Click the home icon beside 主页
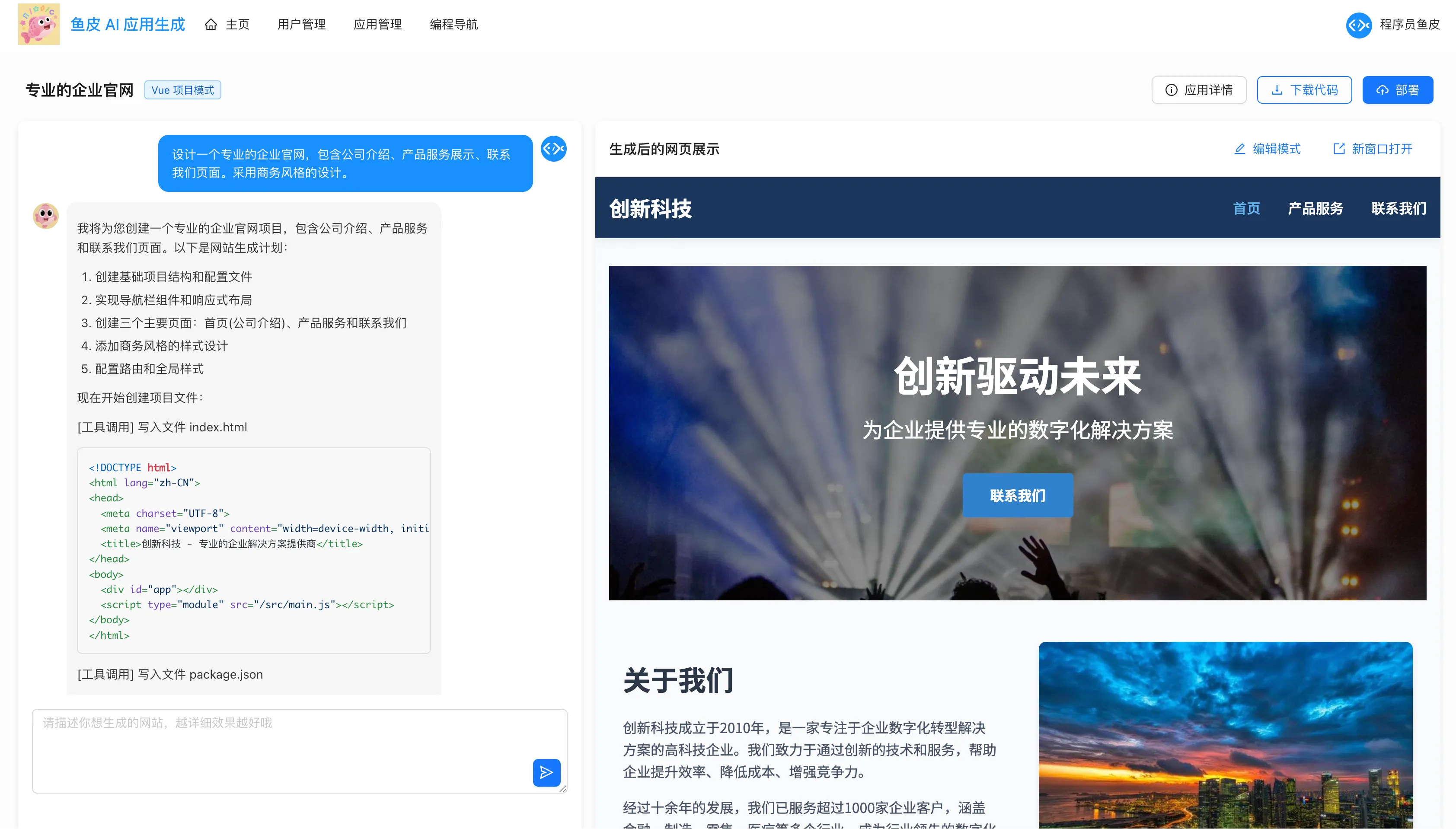 tap(211, 25)
